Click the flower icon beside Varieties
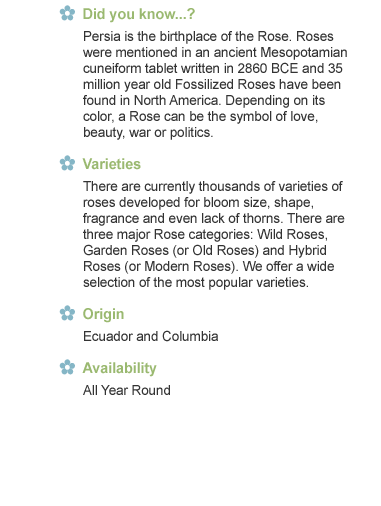This screenshot has width=381, height=506. click(67, 163)
